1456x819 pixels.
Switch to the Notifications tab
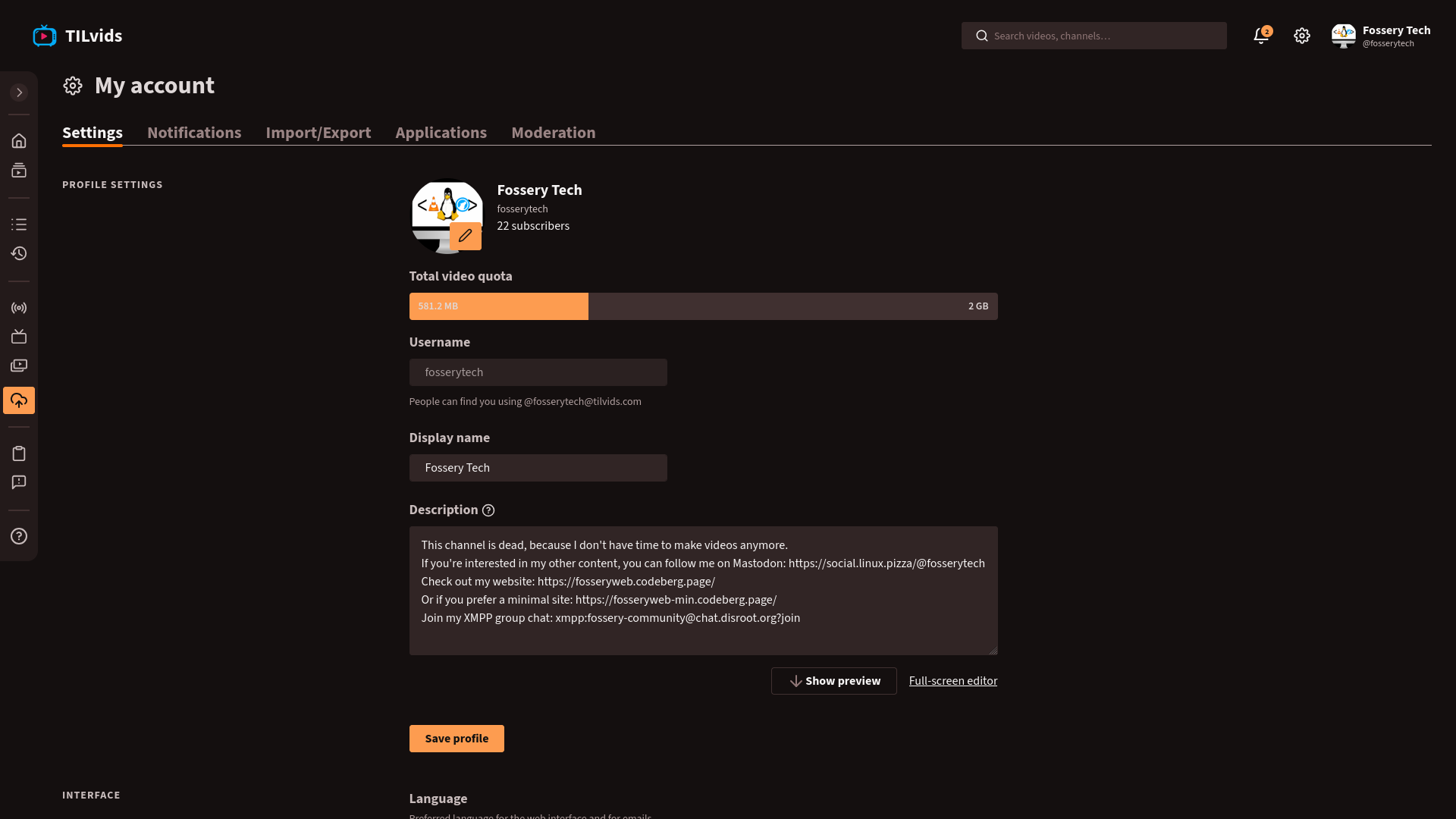tap(194, 133)
